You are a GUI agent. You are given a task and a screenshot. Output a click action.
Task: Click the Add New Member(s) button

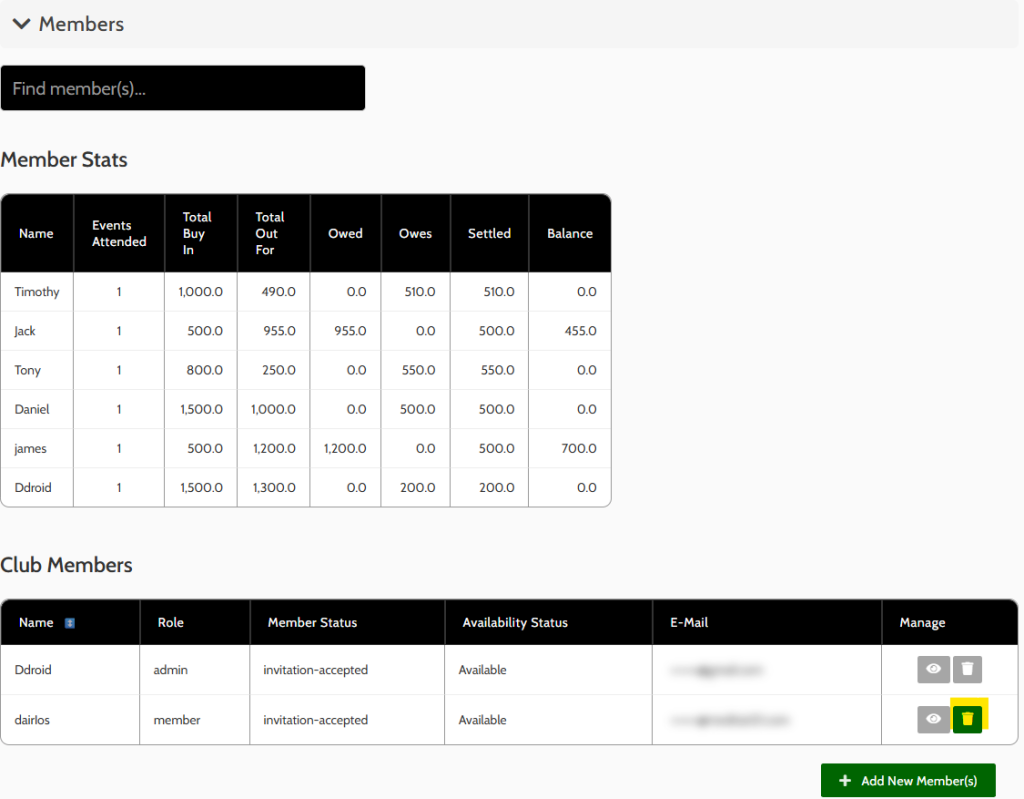pos(908,780)
